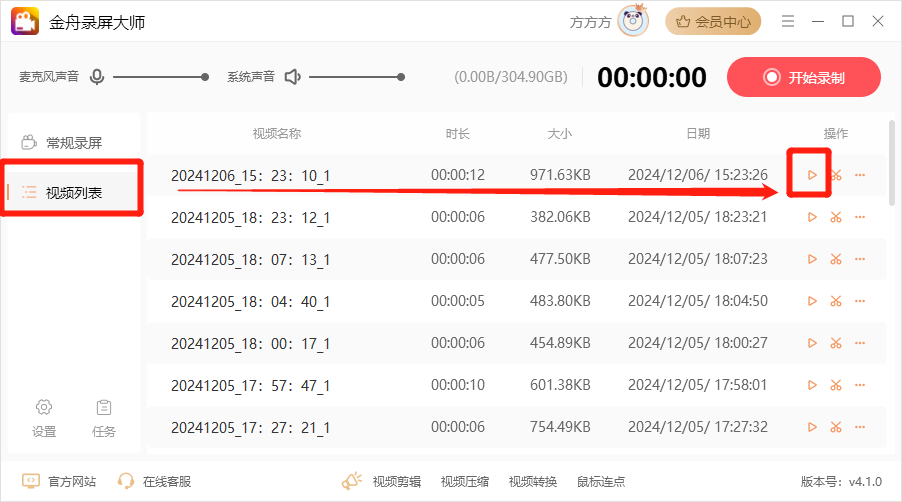The image size is (902, 502).
Task: Adjust the microphone volume slider
Action: (x=160, y=77)
